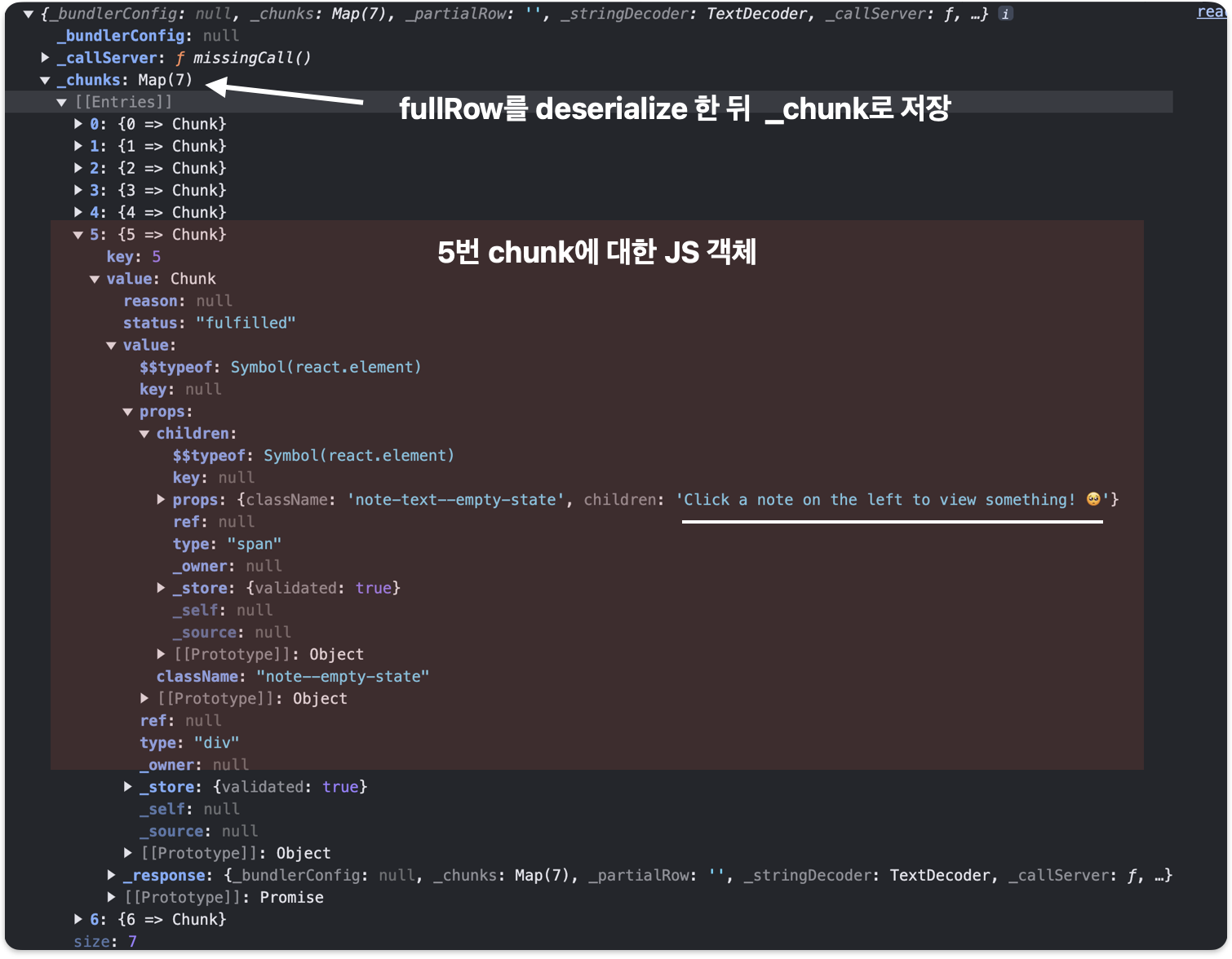Expand chunk entry 3 in the Map
1232x959 pixels.
tap(77, 190)
